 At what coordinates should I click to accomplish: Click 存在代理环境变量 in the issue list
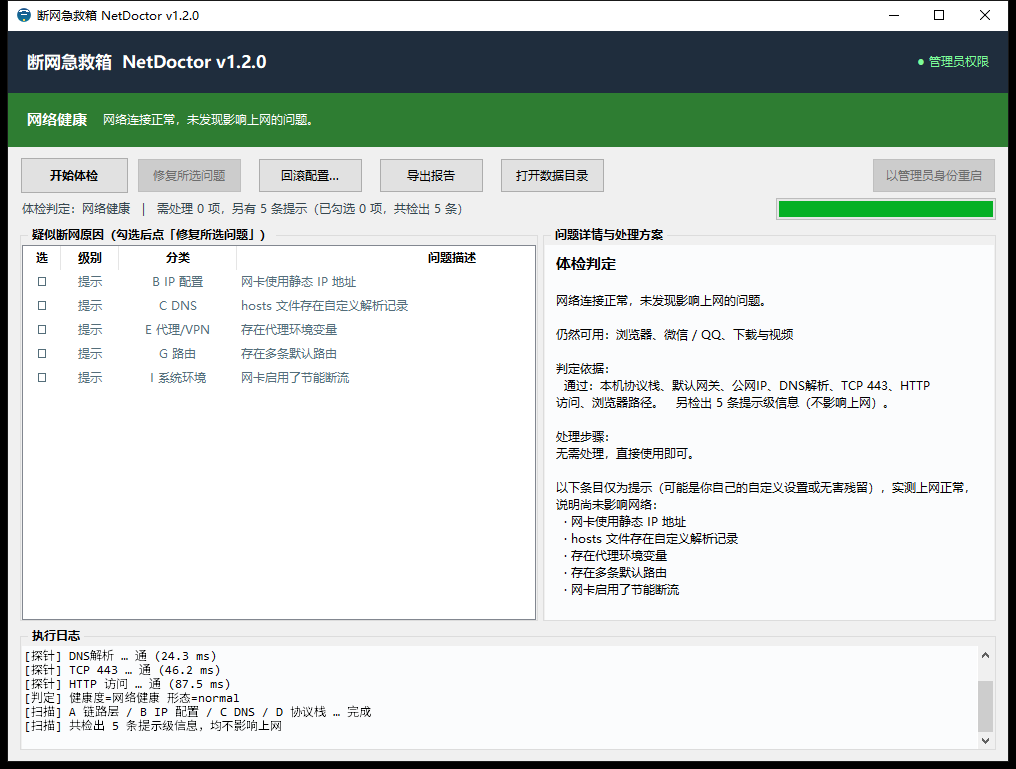289,330
